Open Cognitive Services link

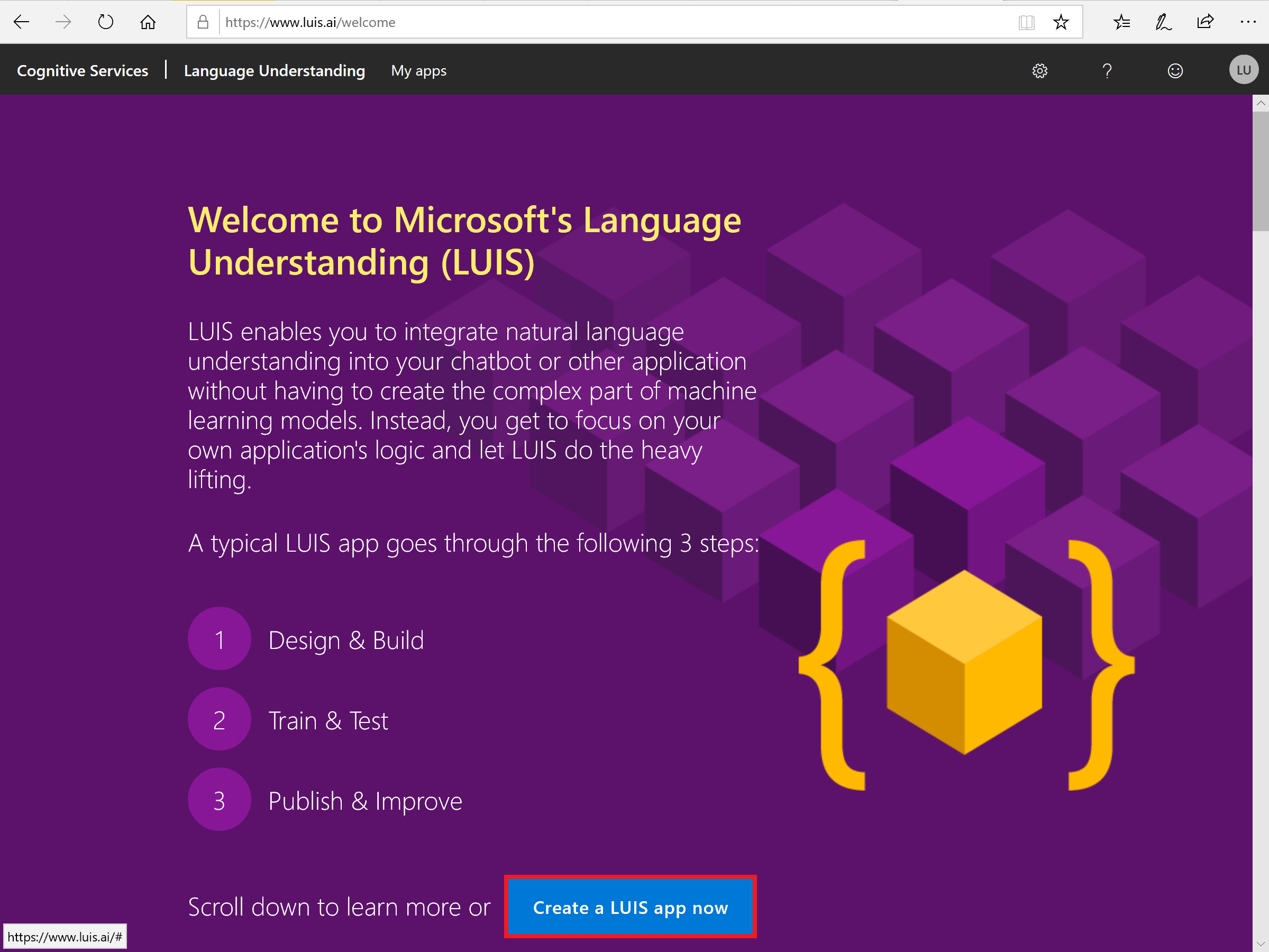(83, 70)
